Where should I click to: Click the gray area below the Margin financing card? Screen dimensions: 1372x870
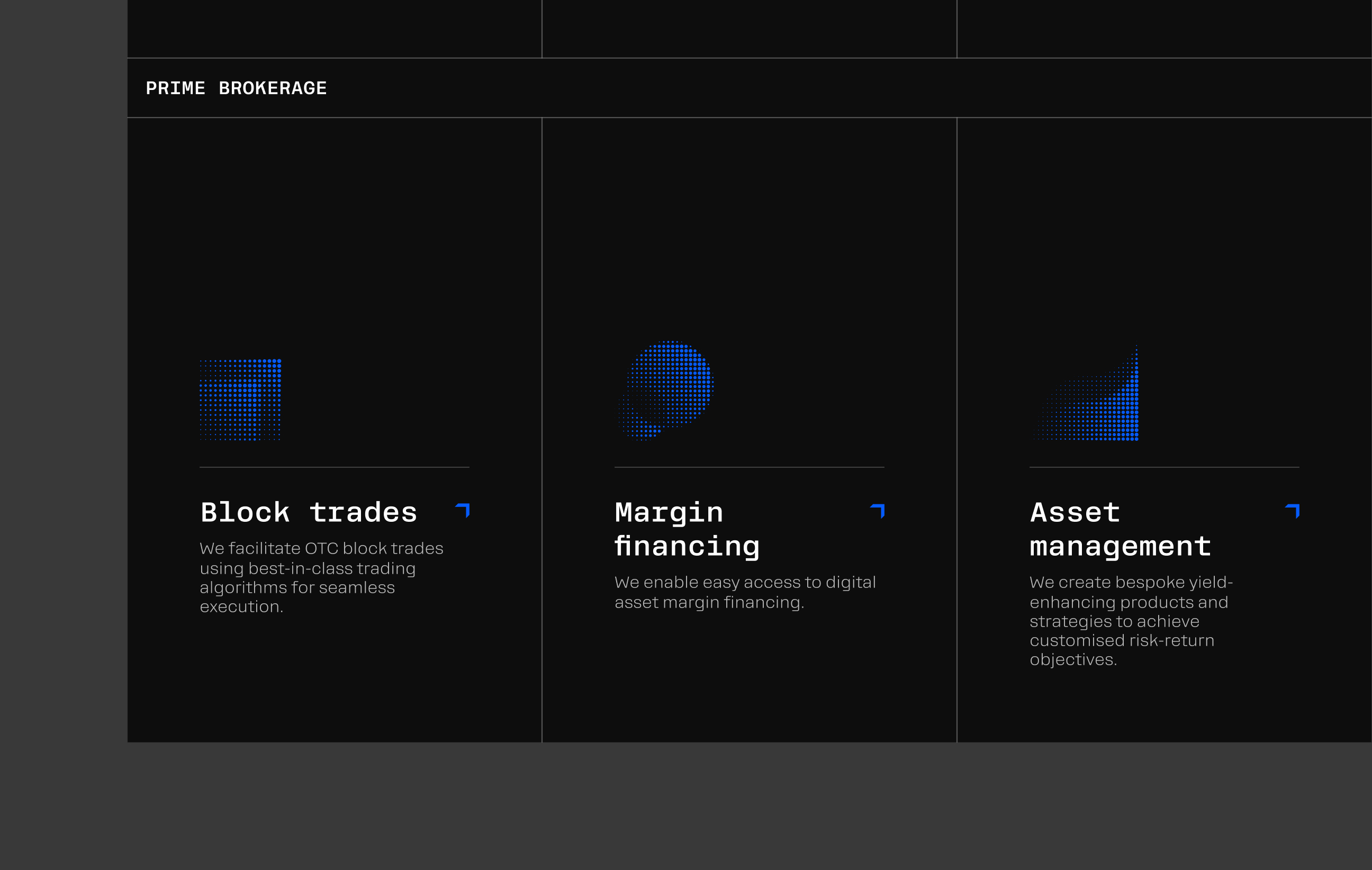pos(748,806)
